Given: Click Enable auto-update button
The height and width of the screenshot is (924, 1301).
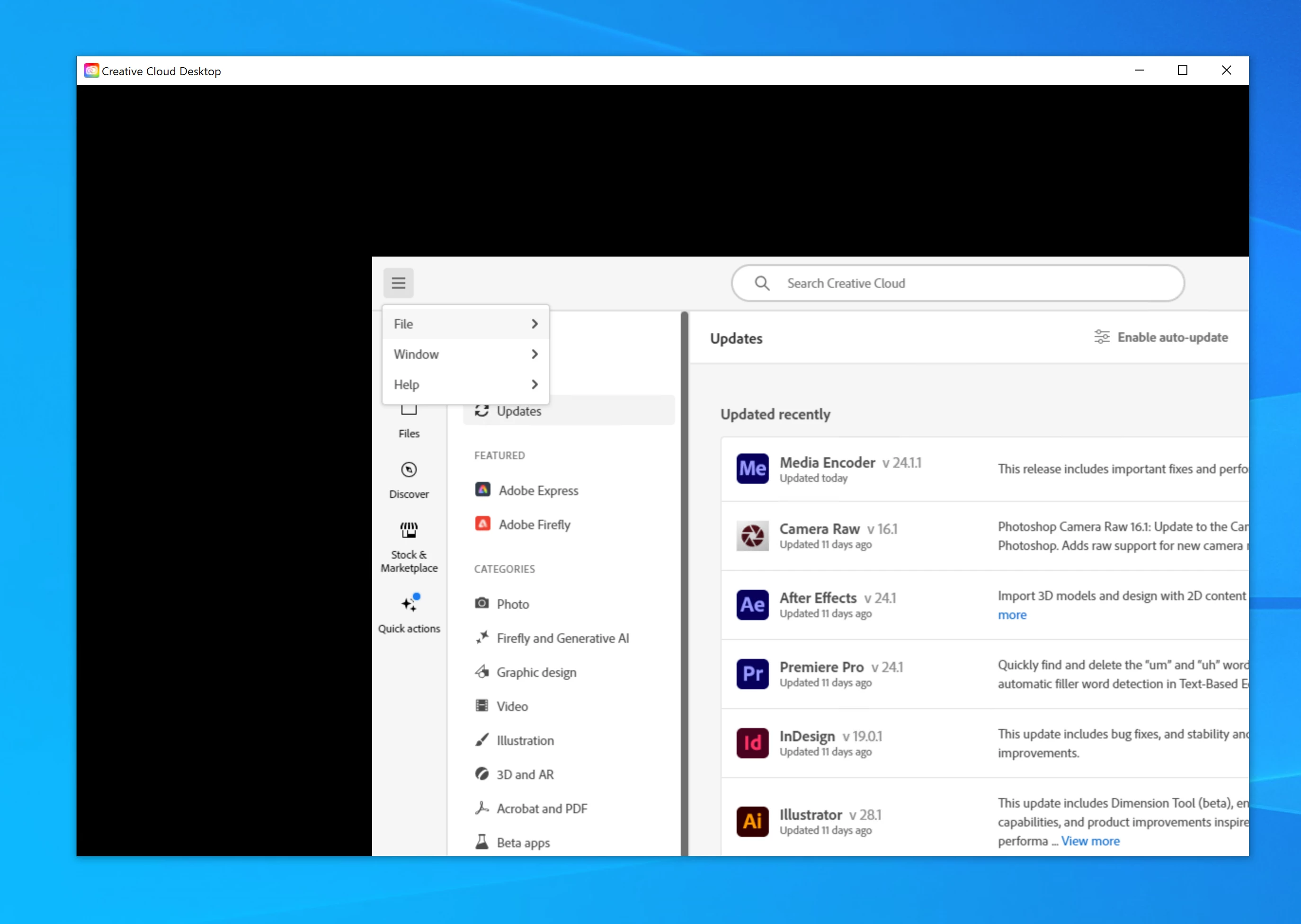Looking at the screenshot, I should (x=1161, y=338).
